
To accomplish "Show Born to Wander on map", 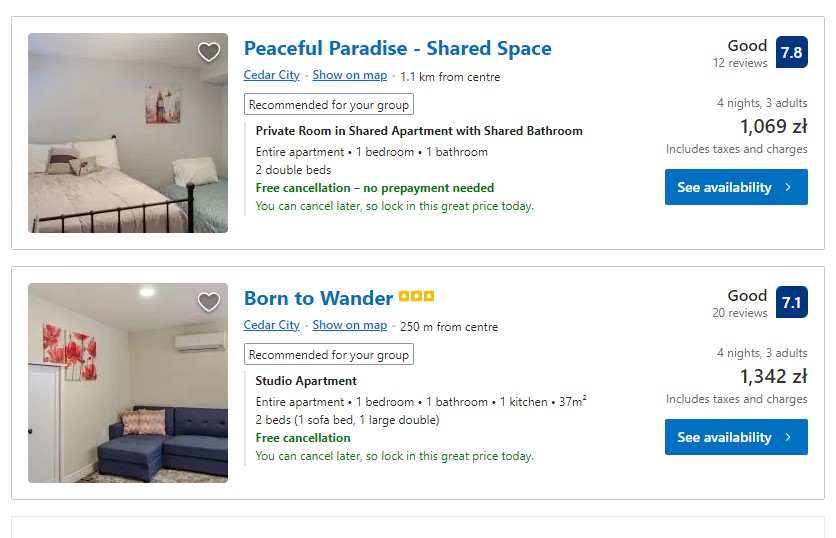I will point(349,325).
